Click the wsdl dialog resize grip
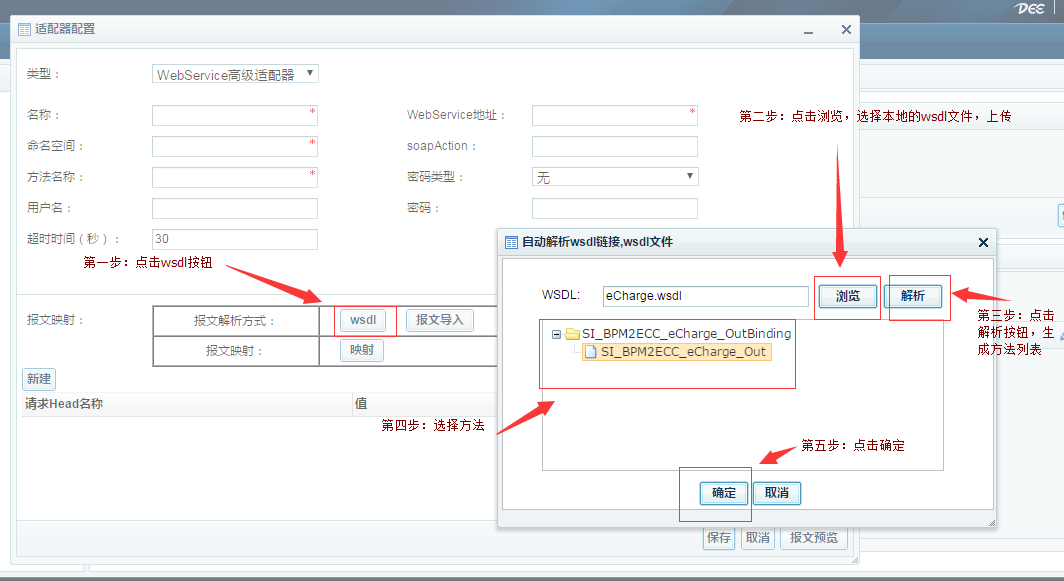The width and height of the screenshot is (1064, 581). coord(991,522)
